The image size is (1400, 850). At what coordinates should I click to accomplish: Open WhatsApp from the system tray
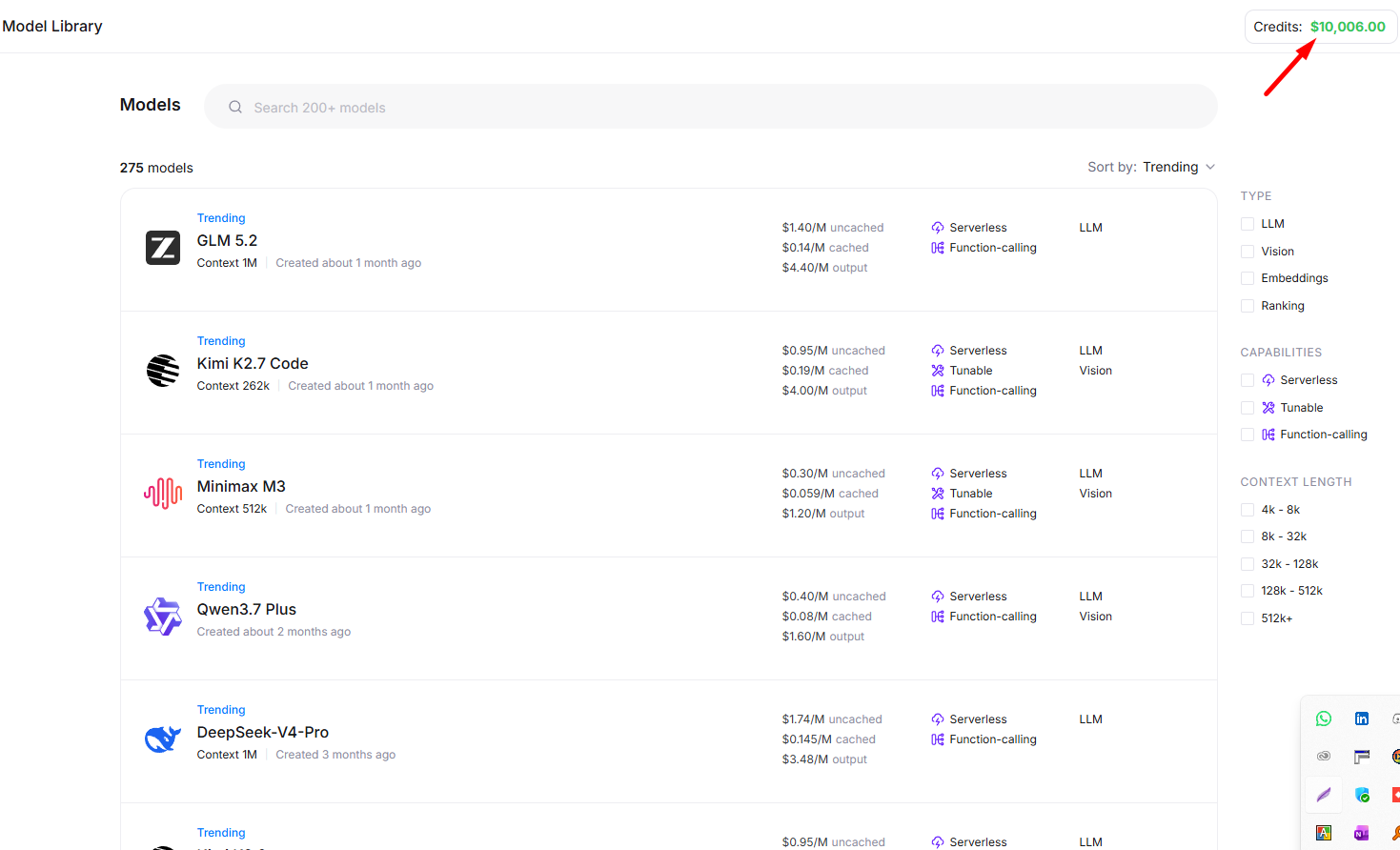1324,718
